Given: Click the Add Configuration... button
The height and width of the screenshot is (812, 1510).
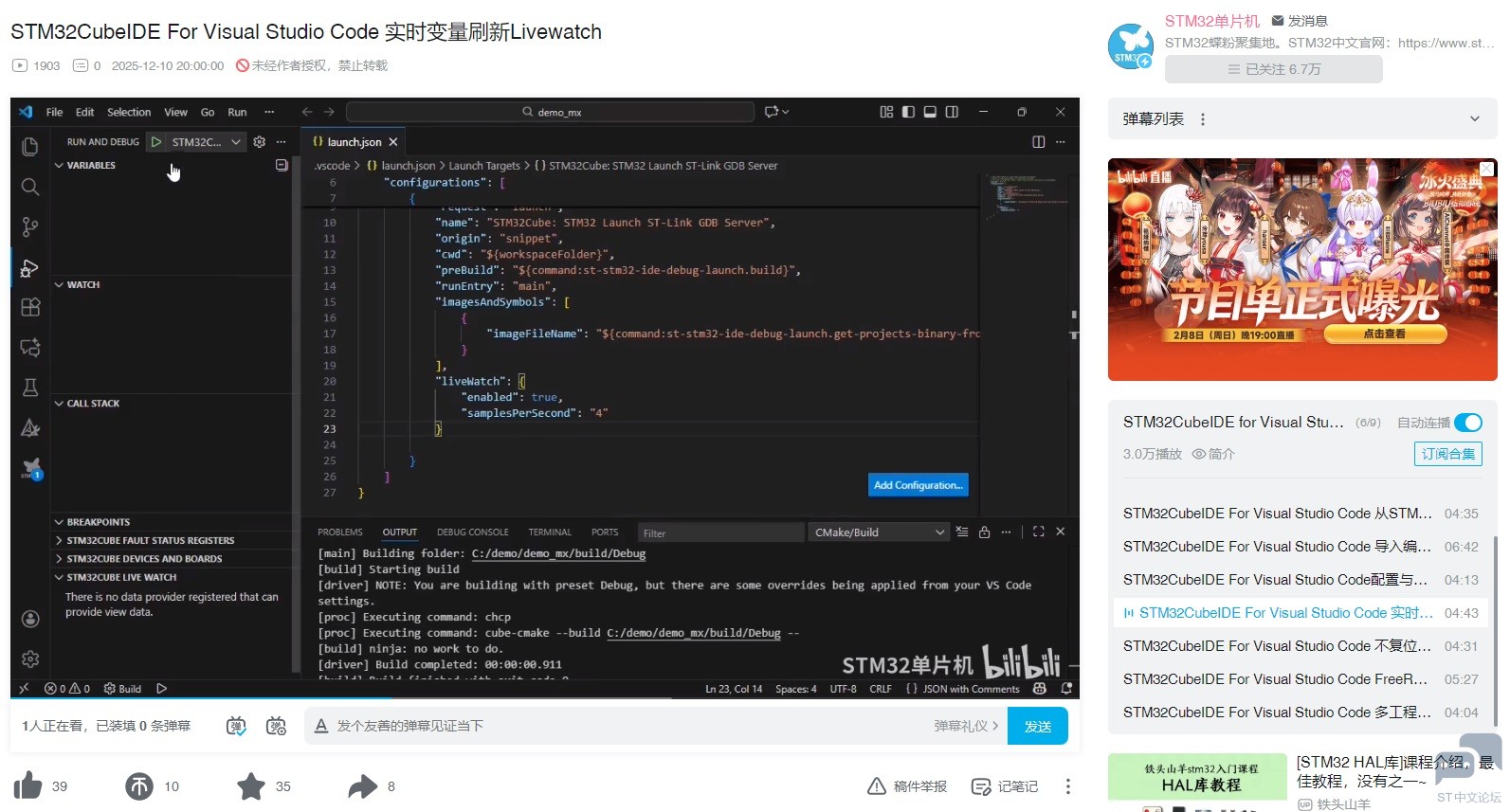Looking at the screenshot, I should point(918,485).
